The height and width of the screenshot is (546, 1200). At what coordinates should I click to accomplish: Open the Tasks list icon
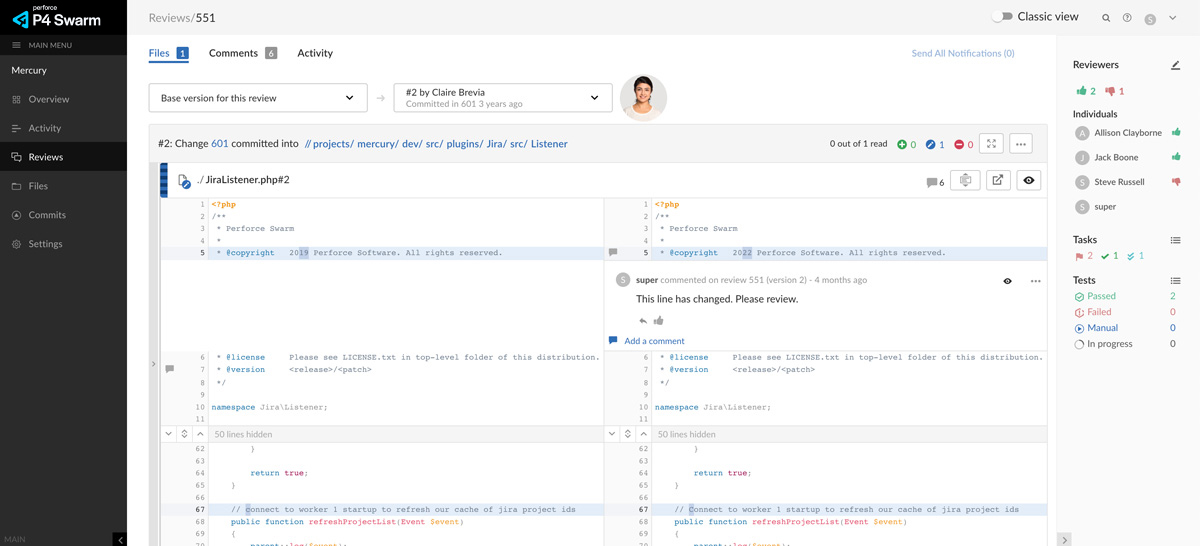tap(1175, 240)
